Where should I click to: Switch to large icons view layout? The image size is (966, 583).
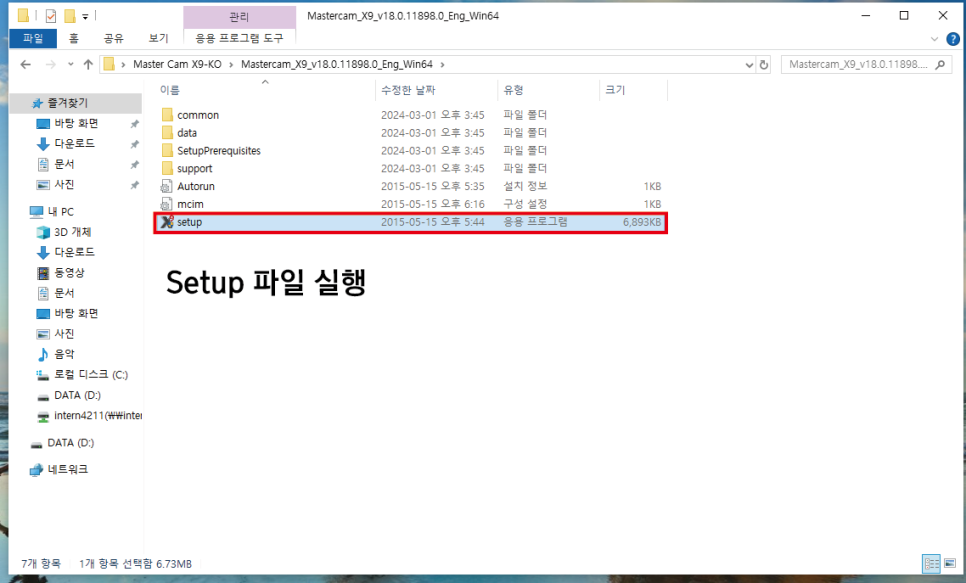[949, 563]
